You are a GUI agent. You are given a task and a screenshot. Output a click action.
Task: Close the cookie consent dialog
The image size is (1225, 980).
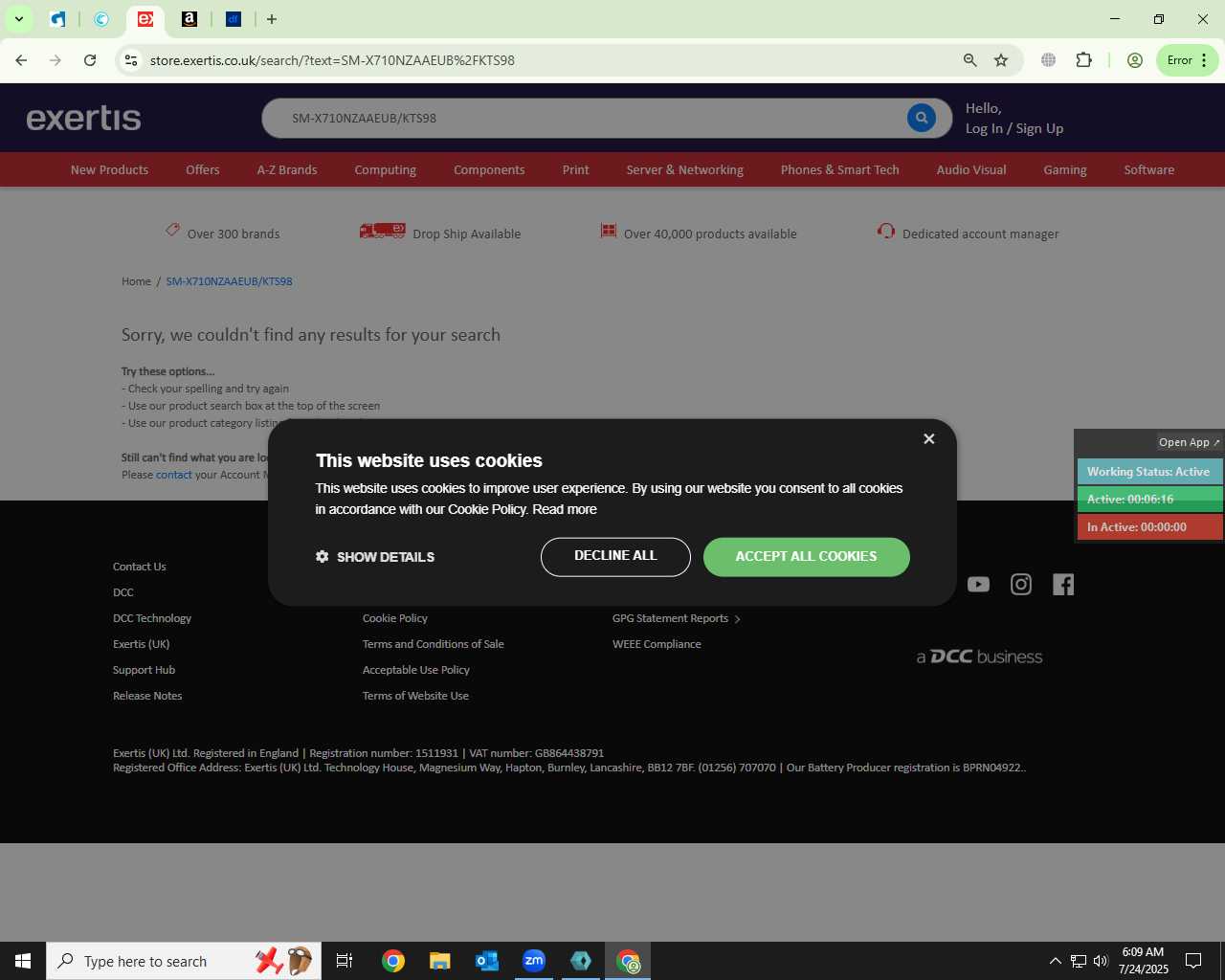(x=928, y=438)
